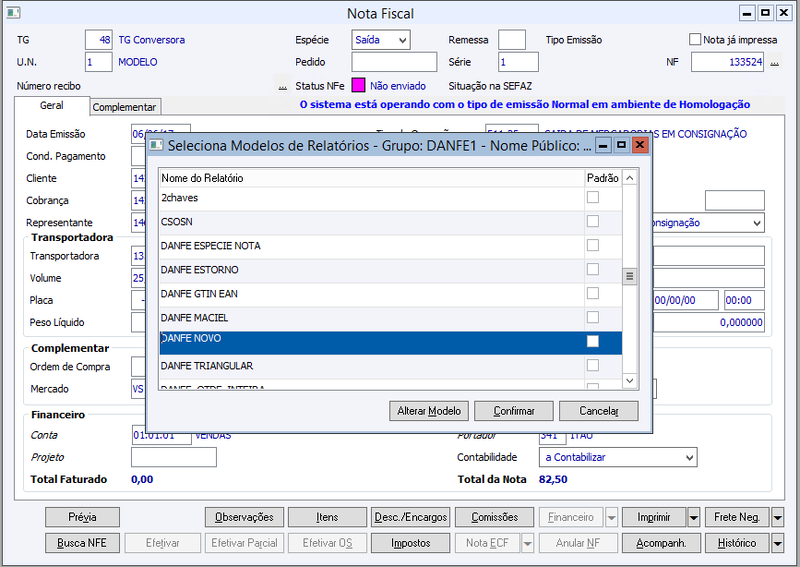
Task: Check Padrão for DANFE NOVO
Action: (x=592, y=341)
